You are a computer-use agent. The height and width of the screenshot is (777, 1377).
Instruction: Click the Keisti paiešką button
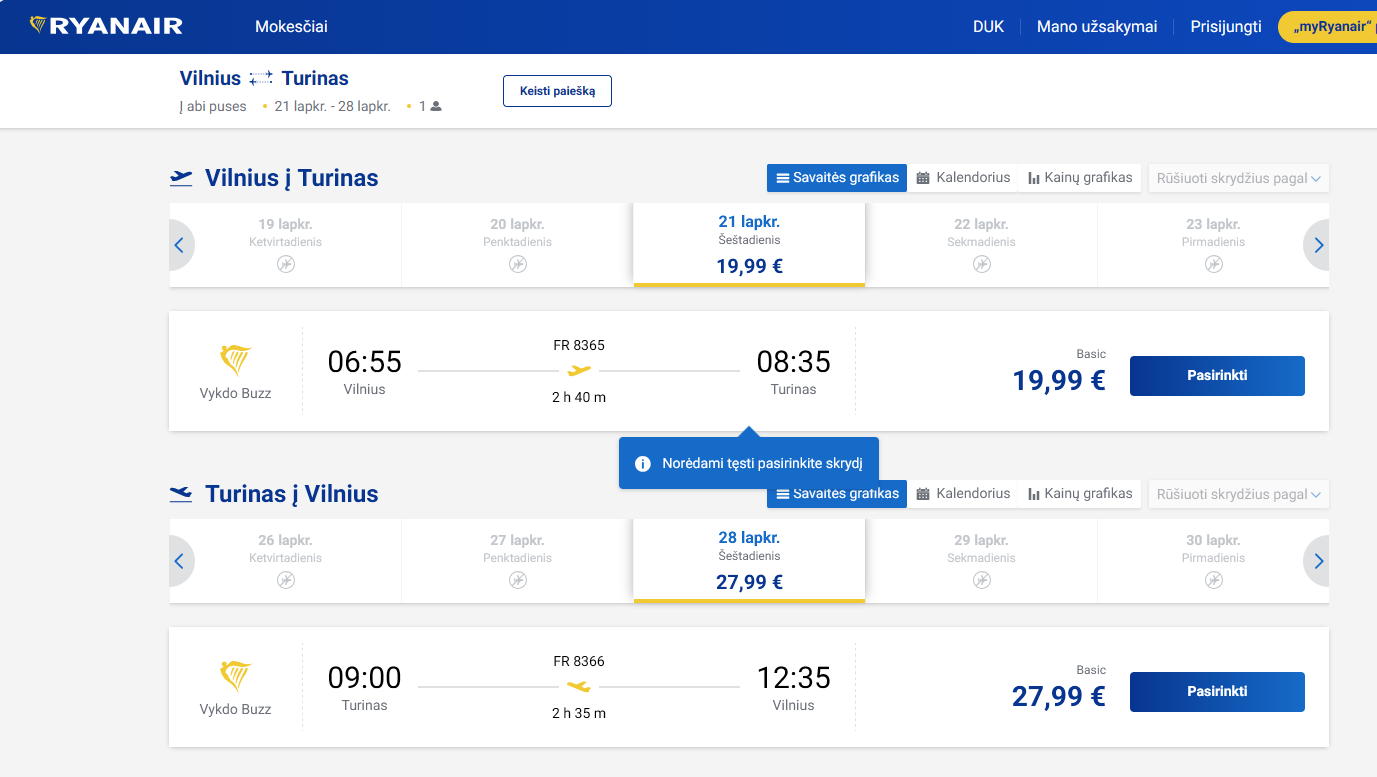pyautogui.click(x=557, y=91)
